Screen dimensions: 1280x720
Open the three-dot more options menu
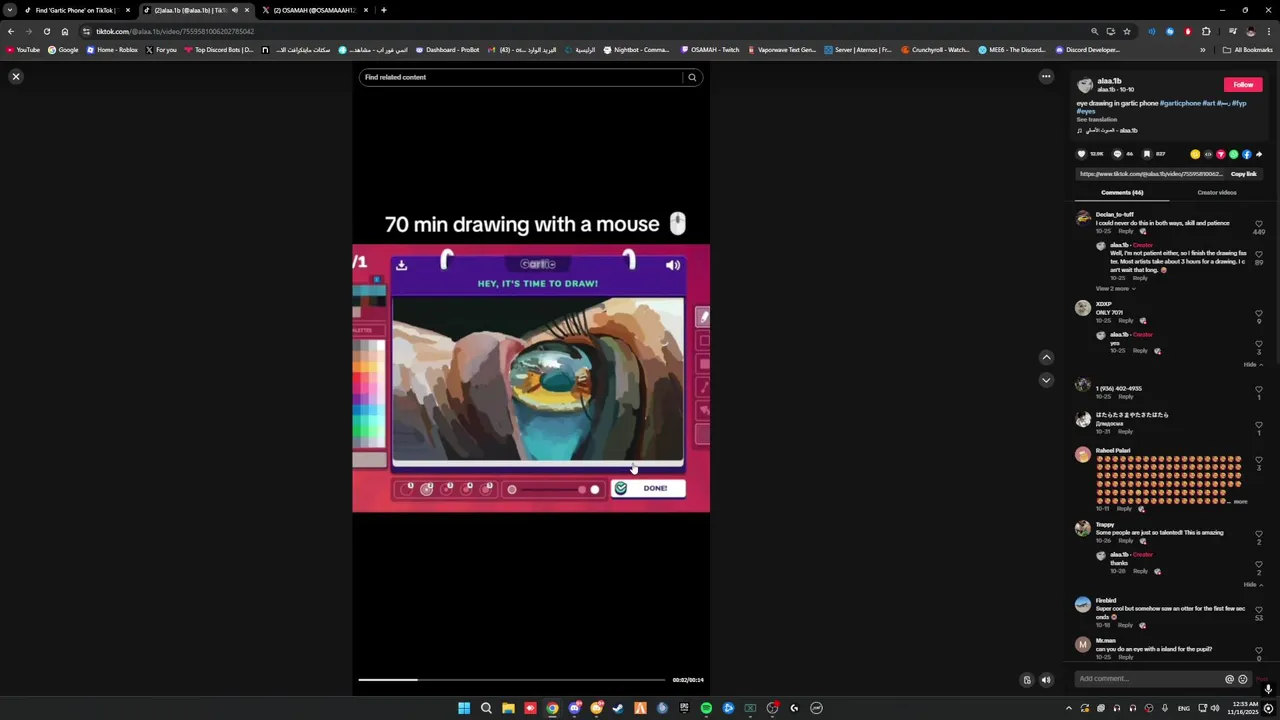1046,77
